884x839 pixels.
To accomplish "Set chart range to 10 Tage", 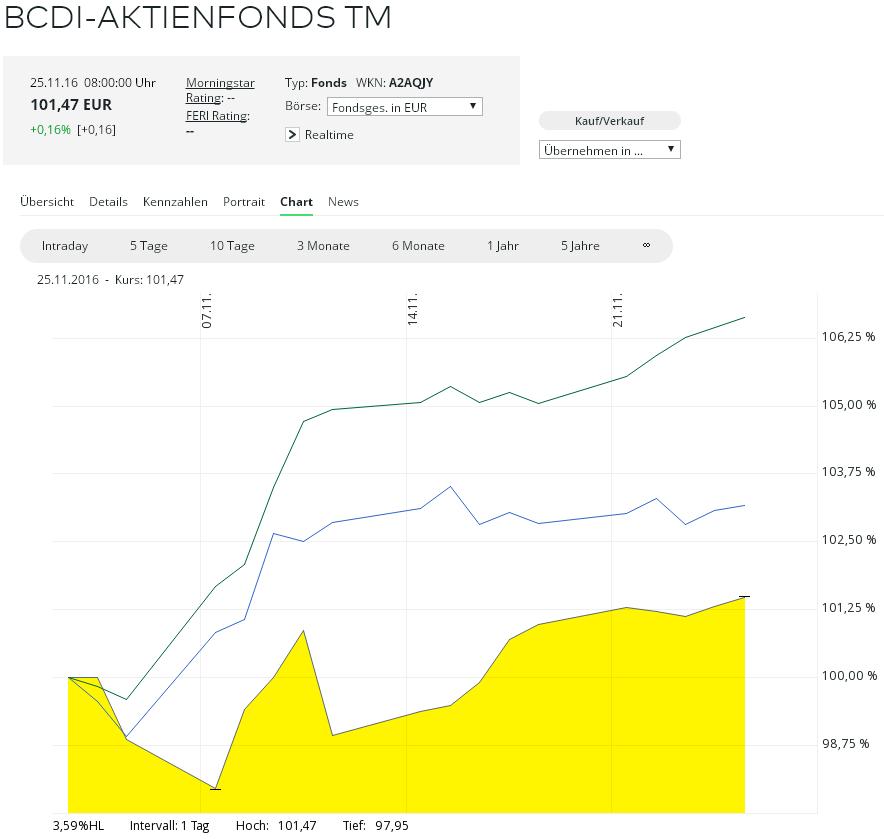I will 232,246.
